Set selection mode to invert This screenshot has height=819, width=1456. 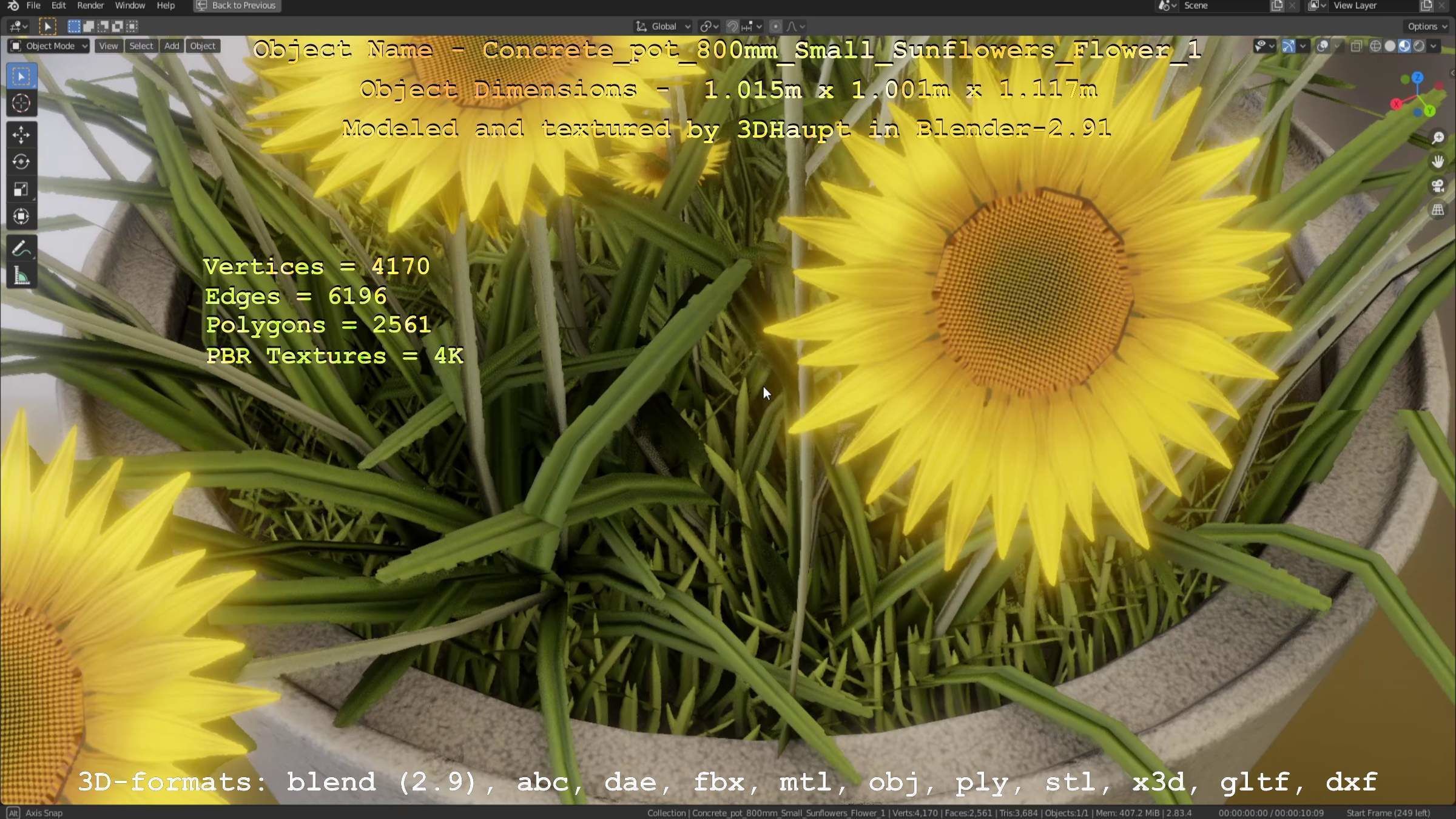[118, 26]
